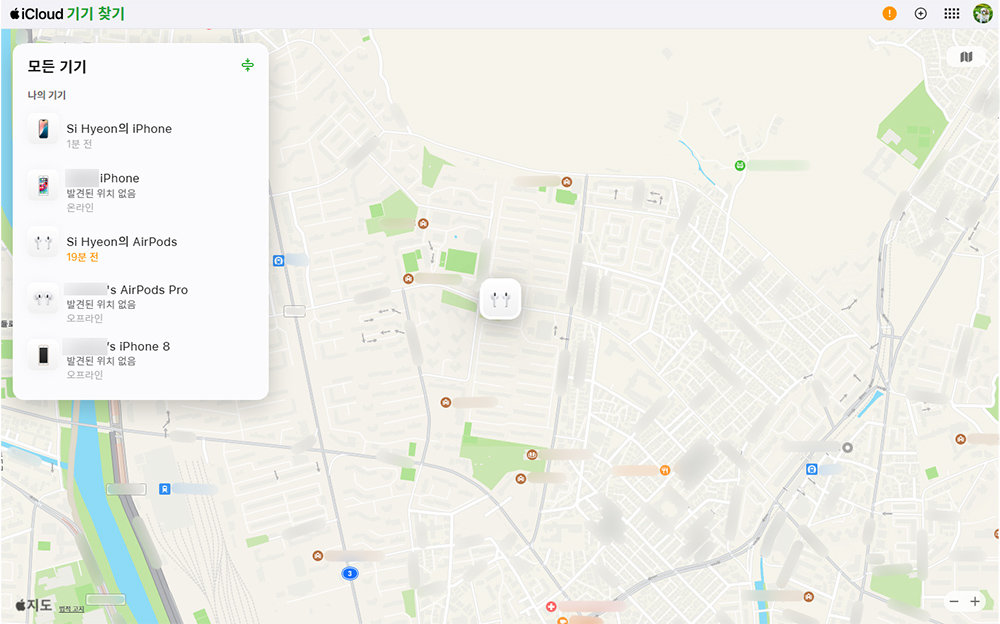Open the create new plus icon
Image resolution: width=1000 pixels, height=624 pixels.
point(921,14)
